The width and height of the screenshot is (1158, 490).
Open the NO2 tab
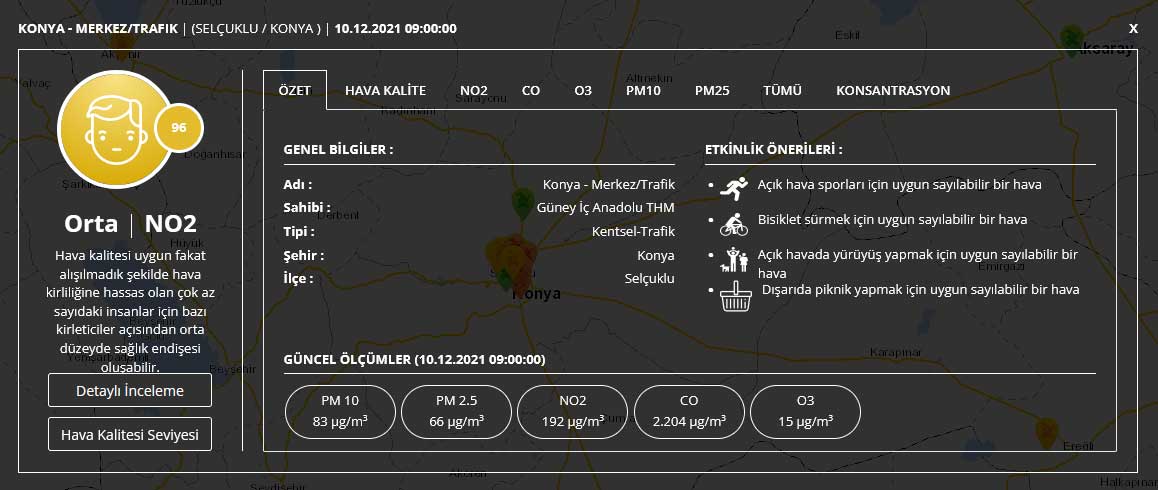pos(473,90)
